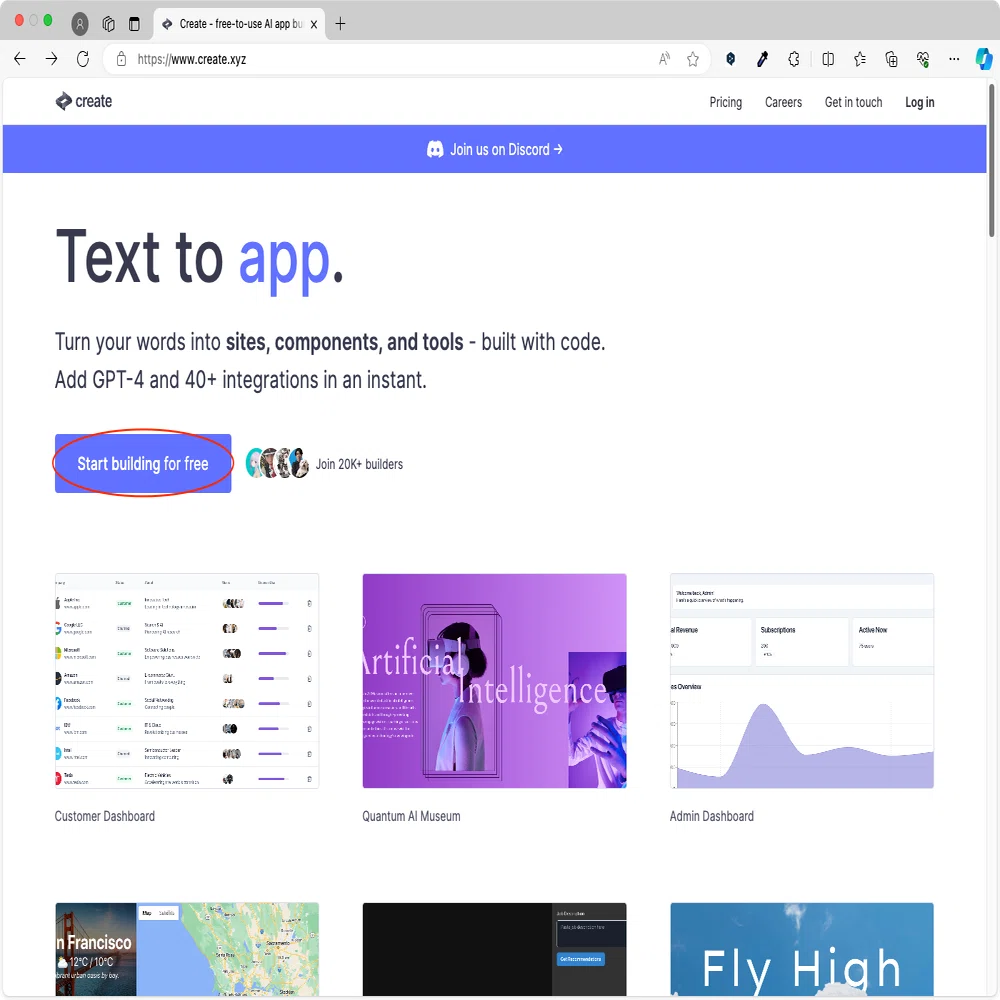Image resolution: width=1000 pixels, height=1000 pixels.
Task: Close the Create browser tab
Action: [x=314, y=24]
